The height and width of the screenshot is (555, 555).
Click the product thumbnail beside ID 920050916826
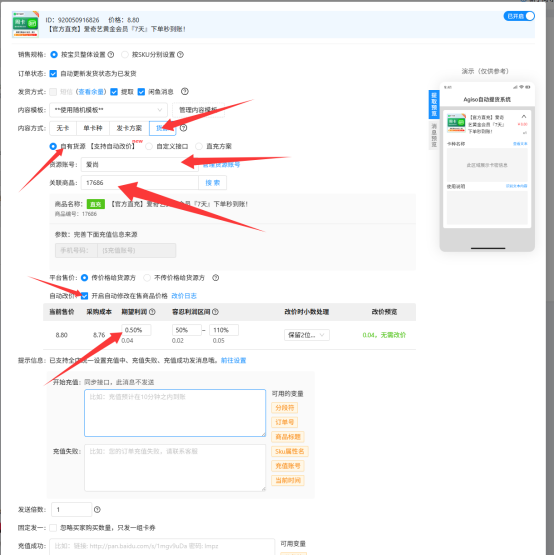point(25,24)
